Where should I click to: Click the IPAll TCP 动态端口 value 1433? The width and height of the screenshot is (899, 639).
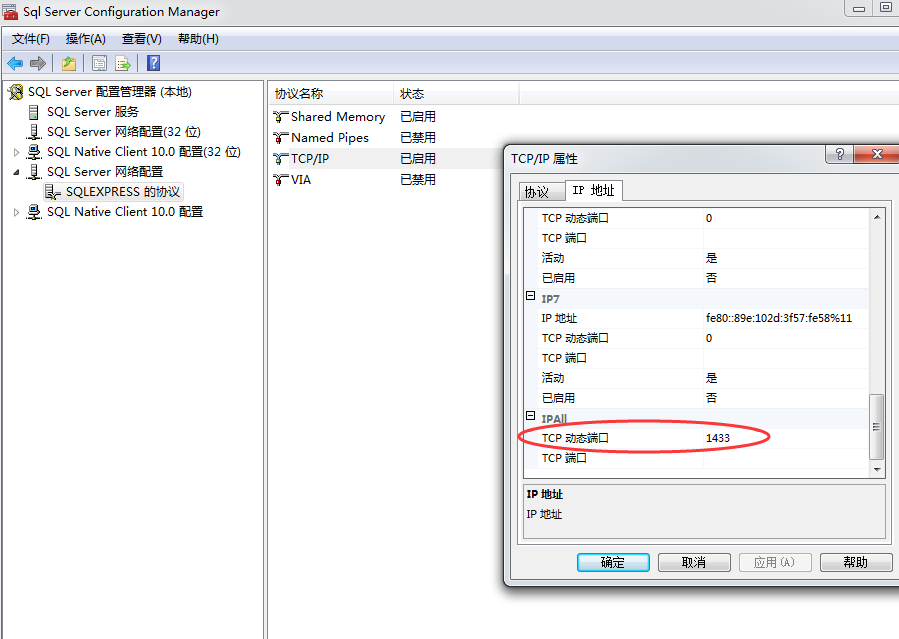click(x=718, y=438)
